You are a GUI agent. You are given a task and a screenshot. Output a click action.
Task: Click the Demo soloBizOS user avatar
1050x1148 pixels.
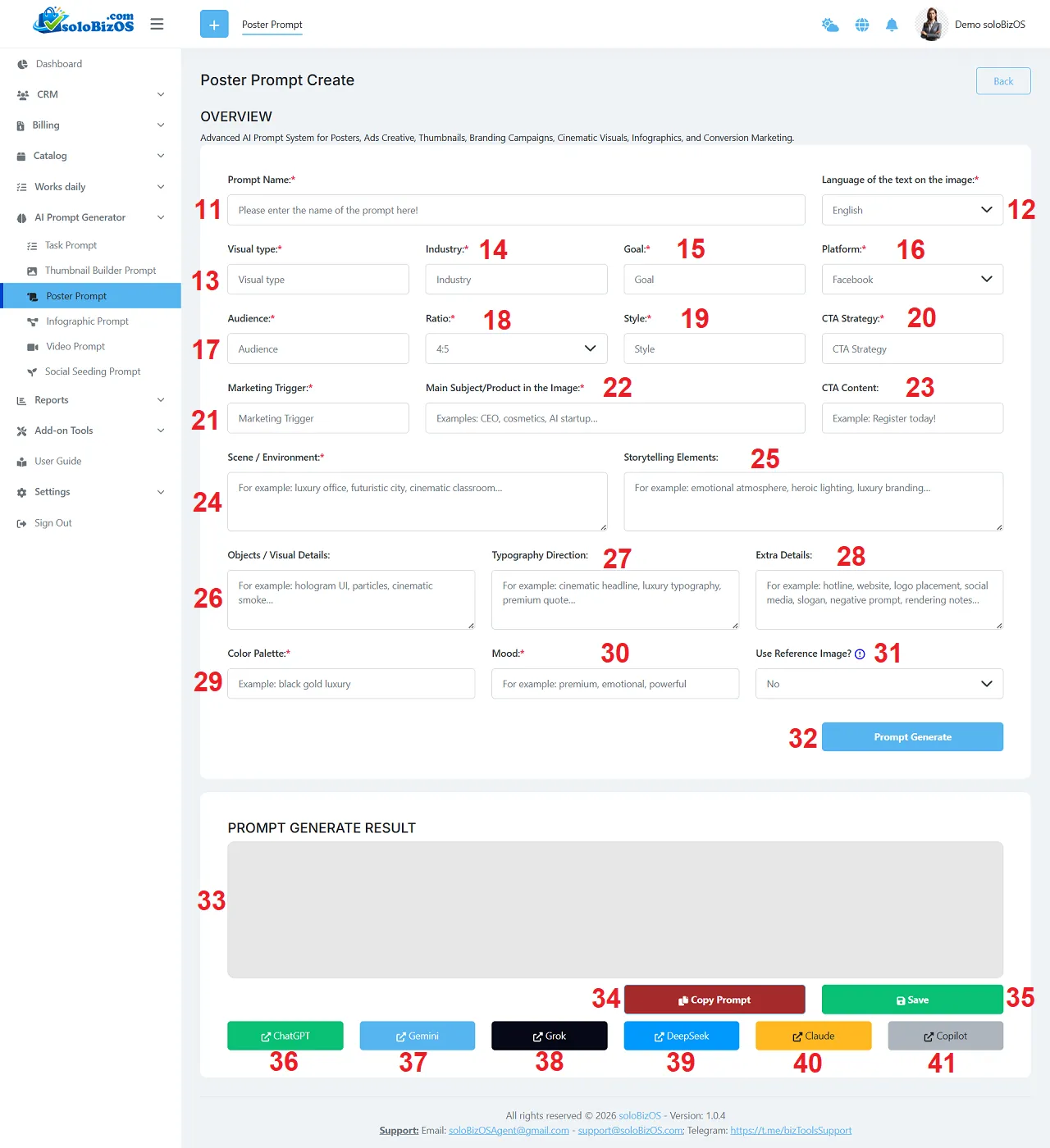(x=931, y=25)
